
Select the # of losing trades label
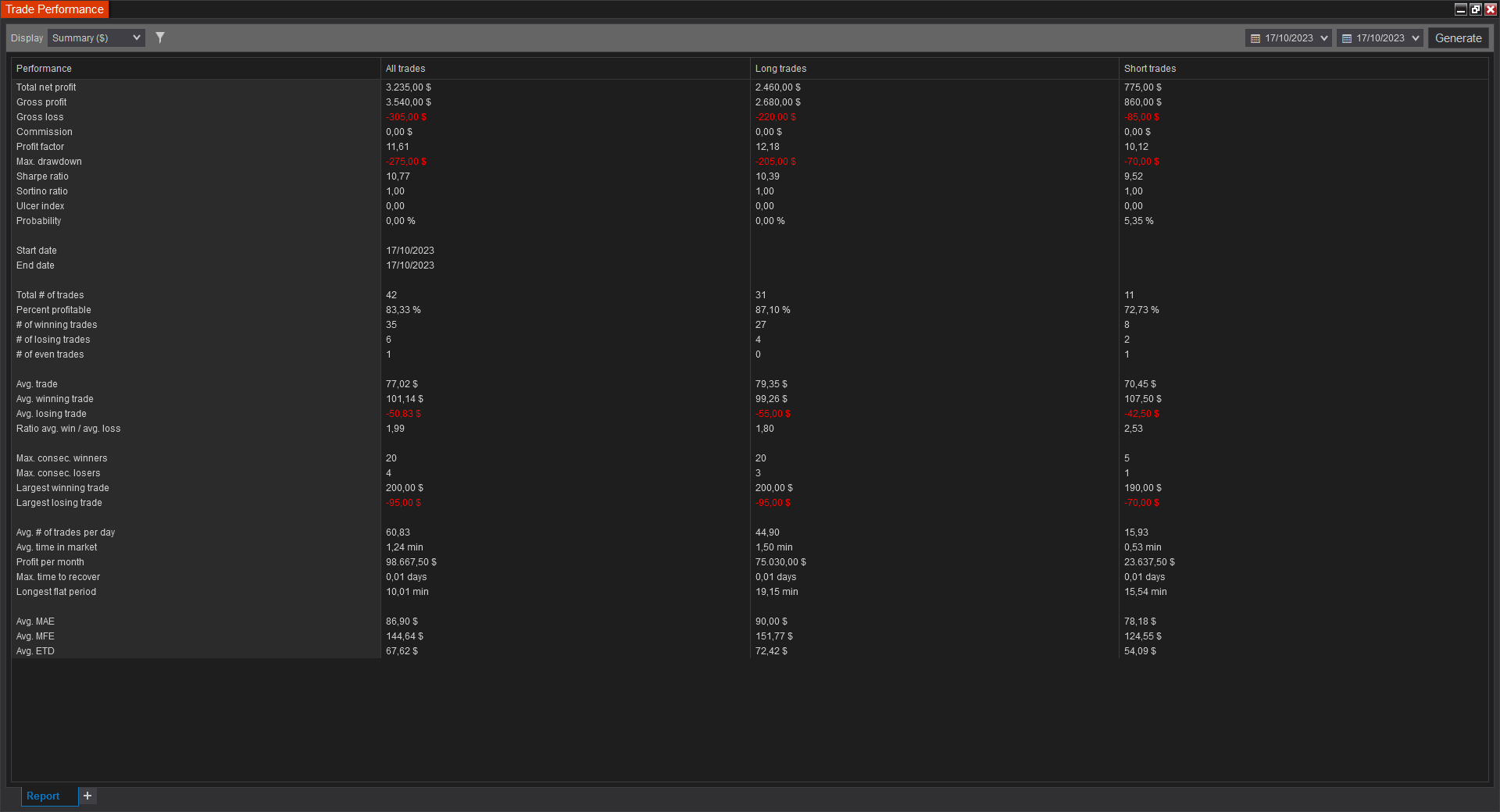coord(53,340)
